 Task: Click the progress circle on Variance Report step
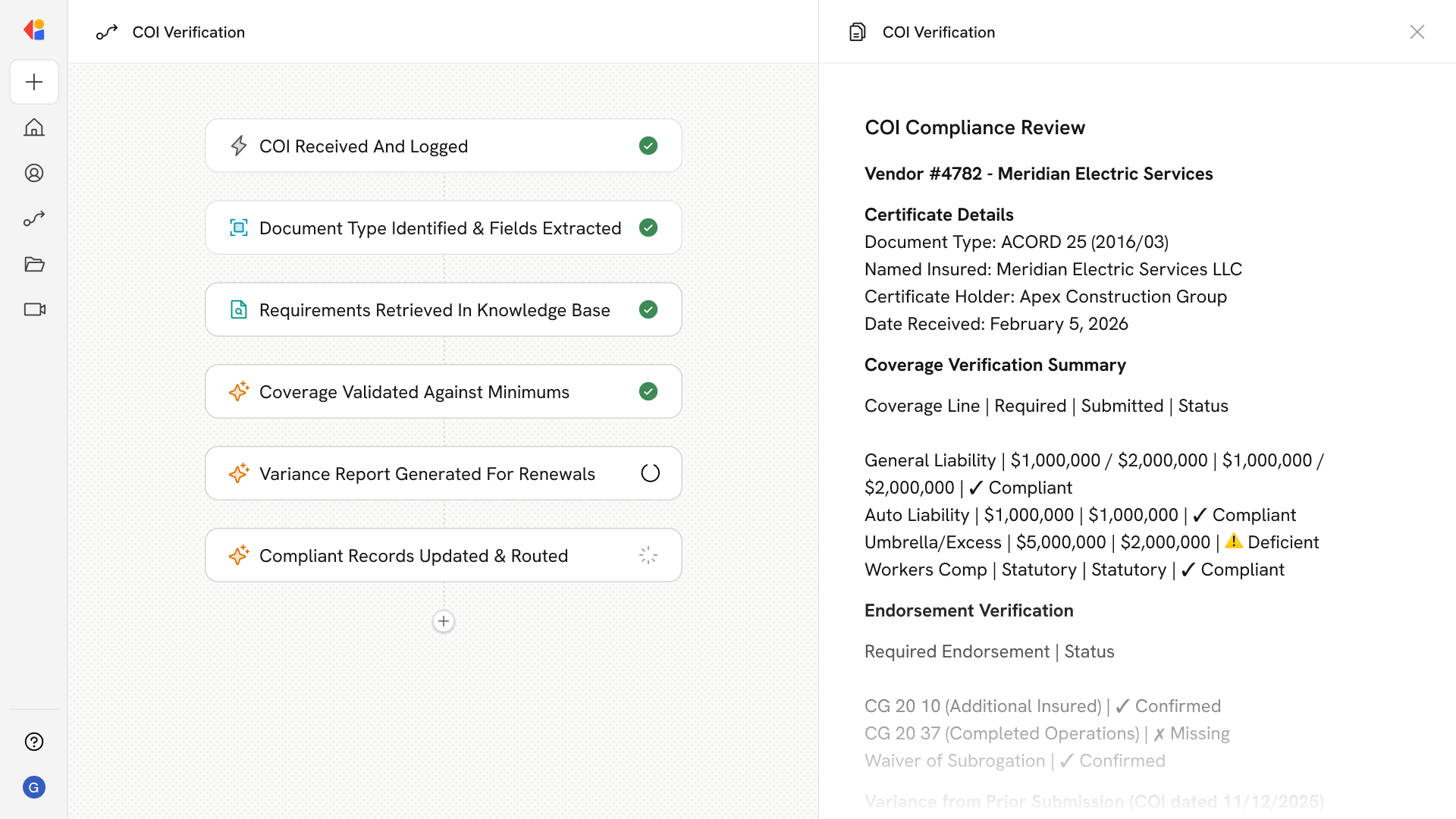(x=650, y=473)
